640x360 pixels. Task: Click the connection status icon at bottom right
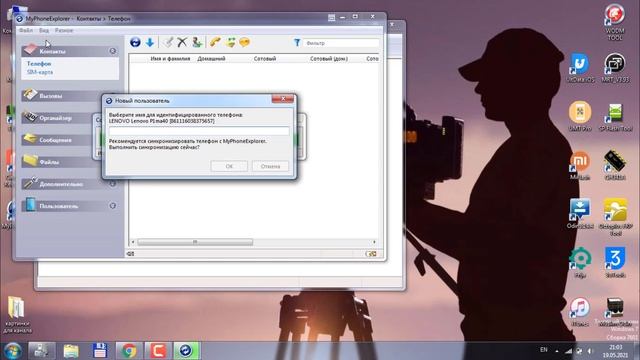click(x=371, y=254)
